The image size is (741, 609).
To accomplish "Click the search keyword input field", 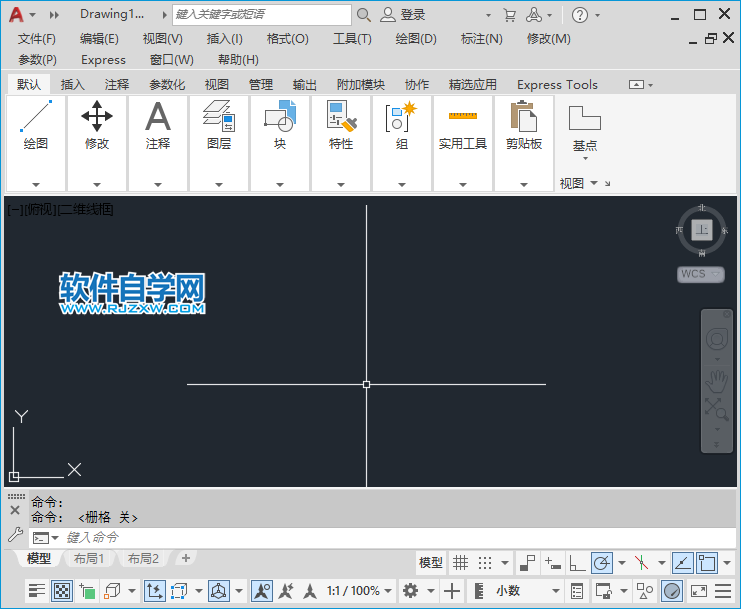I will tap(262, 15).
